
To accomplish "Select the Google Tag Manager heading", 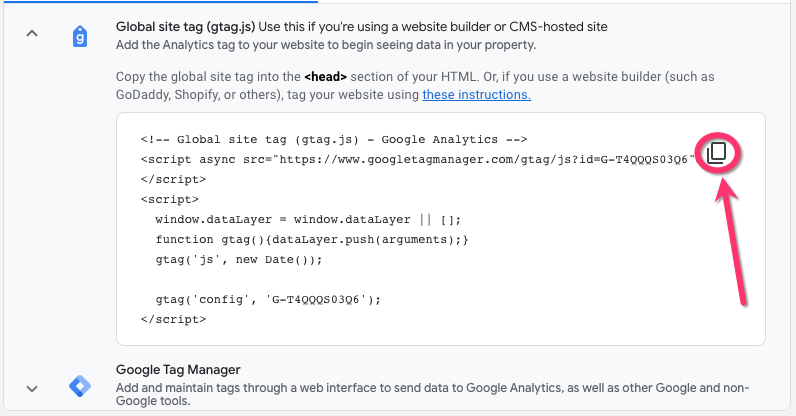I will (178, 369).
